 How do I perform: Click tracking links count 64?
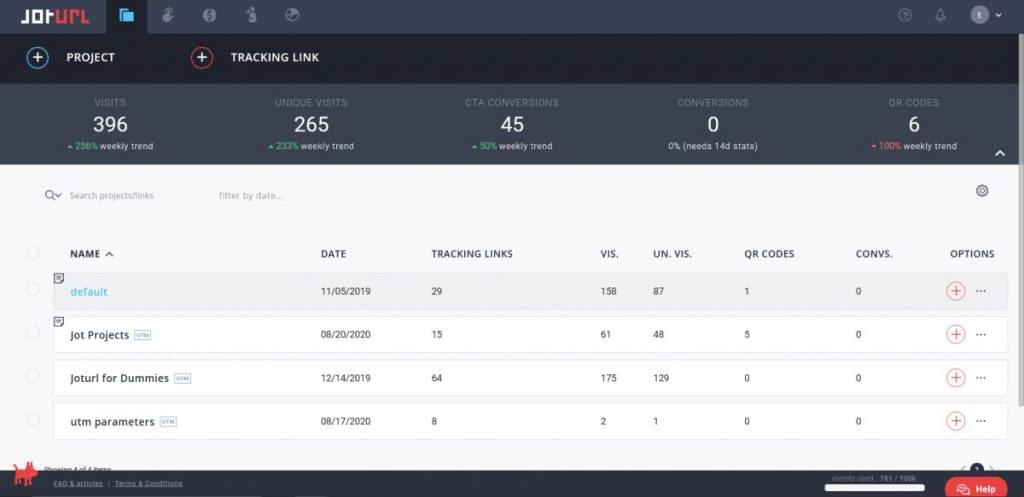click(x=437, y=378)
